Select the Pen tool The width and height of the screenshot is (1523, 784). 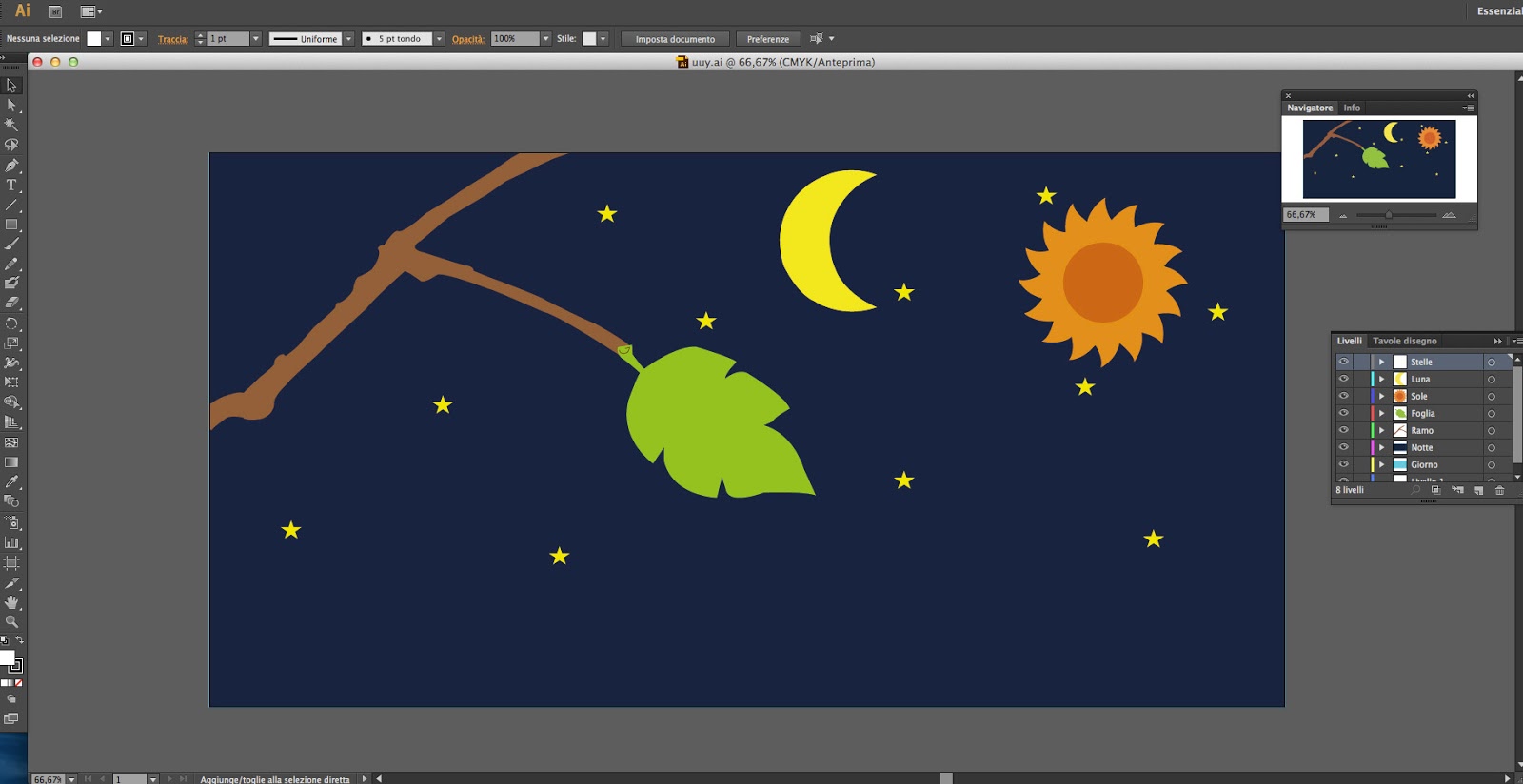11,166
